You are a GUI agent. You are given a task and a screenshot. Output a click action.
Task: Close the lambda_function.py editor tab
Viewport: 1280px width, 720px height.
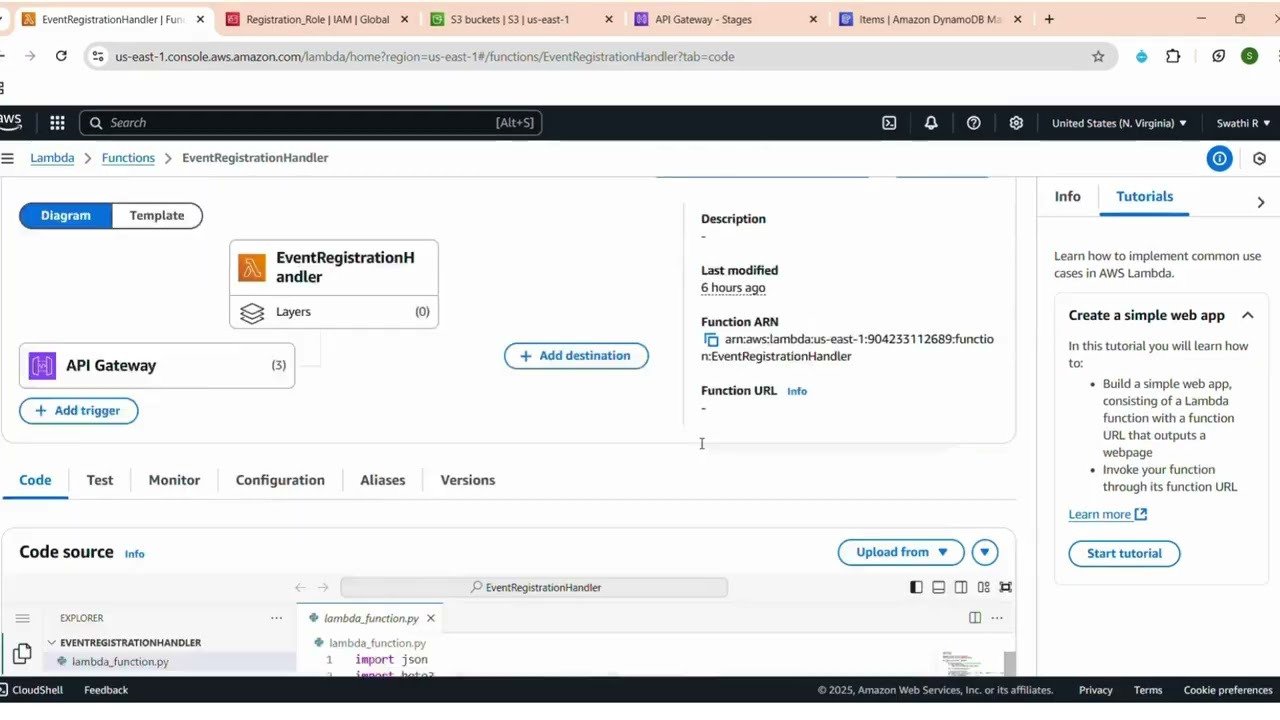coord(431,618)
